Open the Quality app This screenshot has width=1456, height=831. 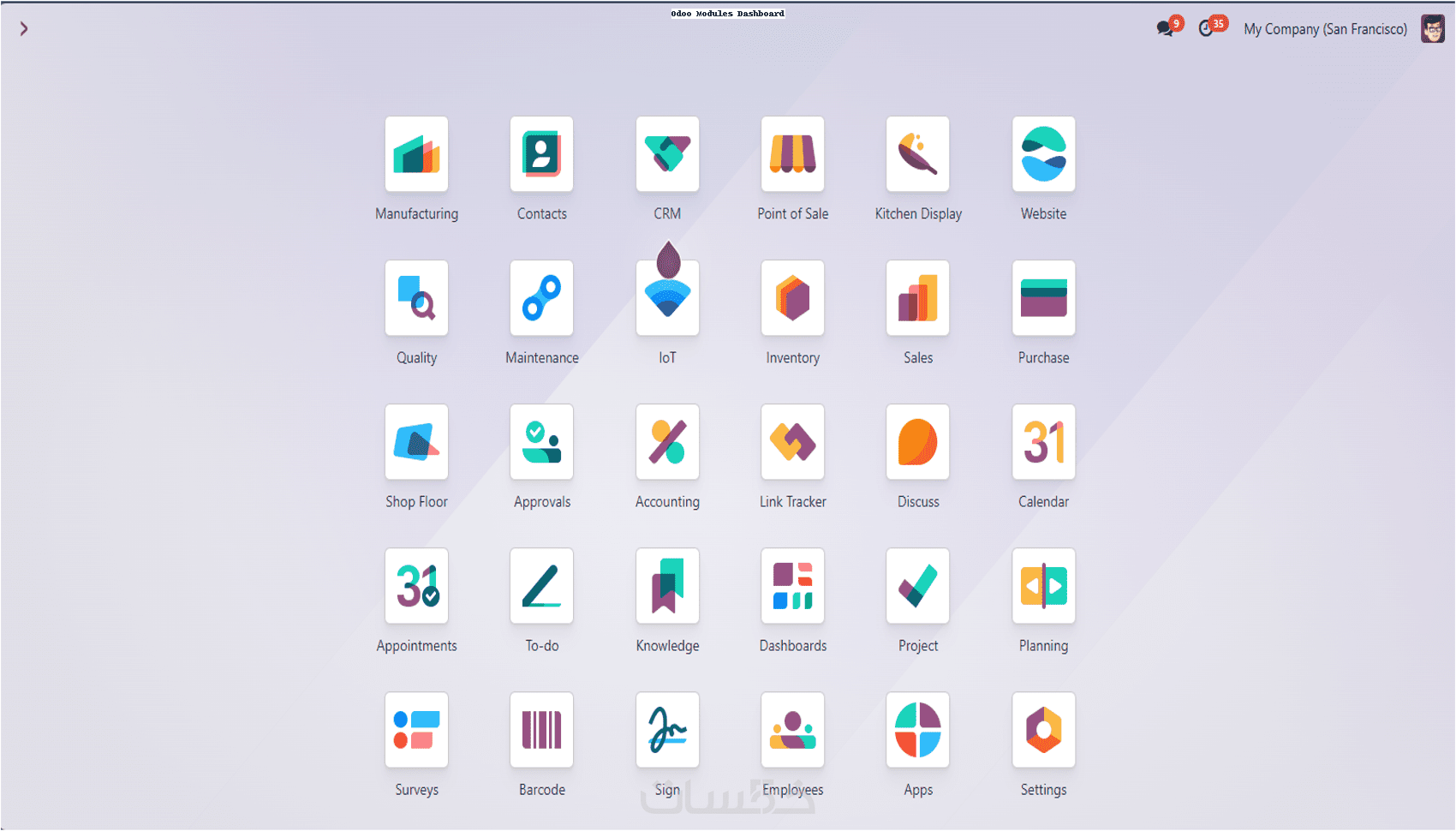tap(416, 298)
